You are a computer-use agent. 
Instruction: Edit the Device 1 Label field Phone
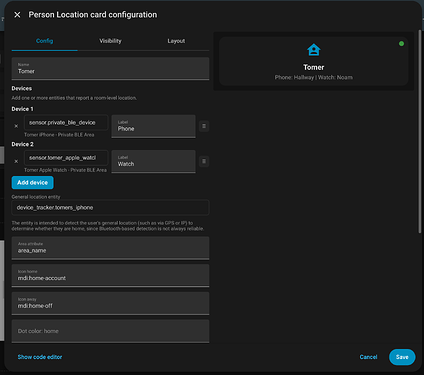(153, 126)
